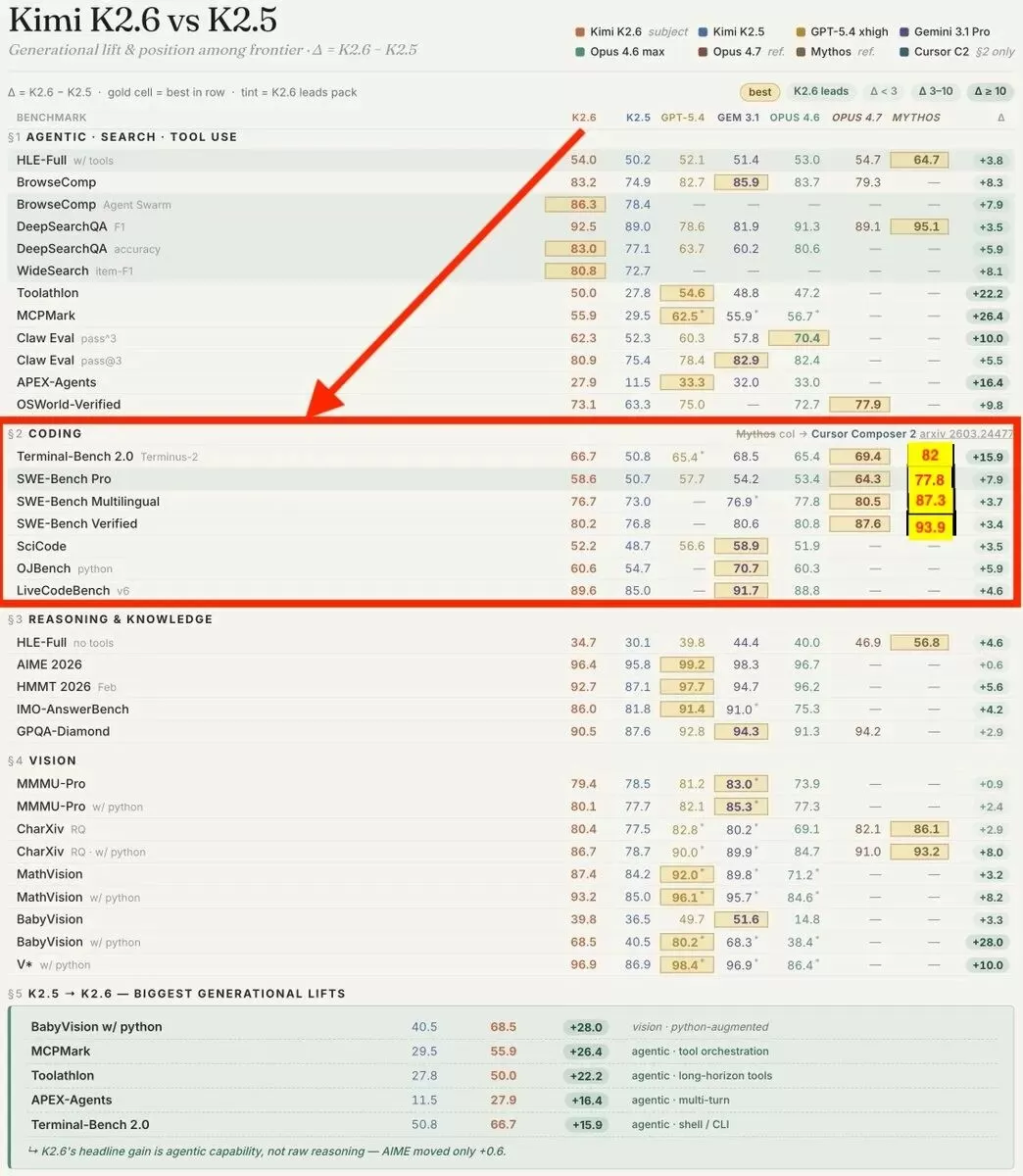Click the 'K2.6's headline gain' footnote
The width and height of the screenshot is (1023, 1176).
click(x=267, y=1151)
